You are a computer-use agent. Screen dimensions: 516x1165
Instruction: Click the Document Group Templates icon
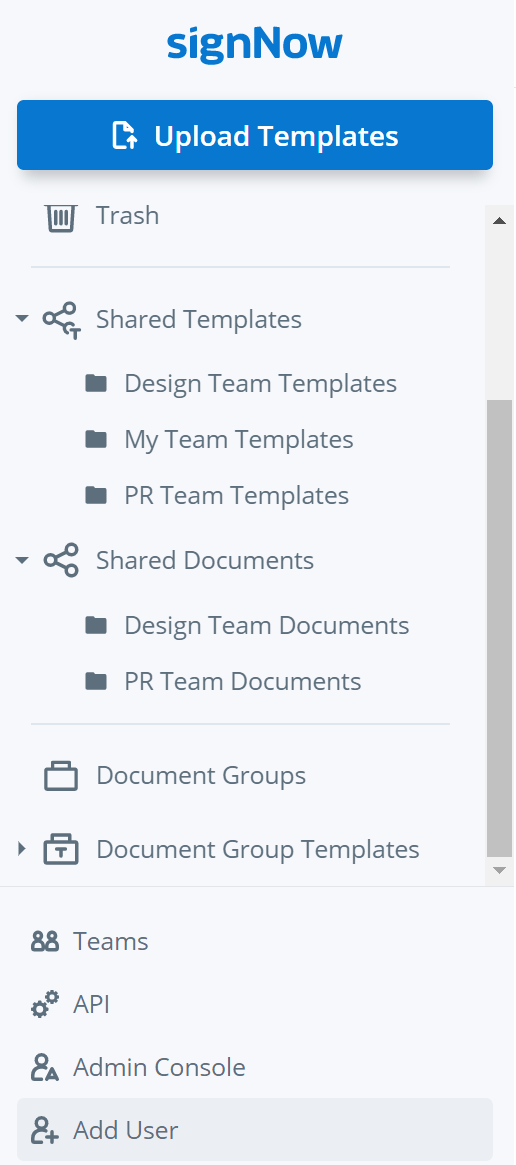point(61,849)
